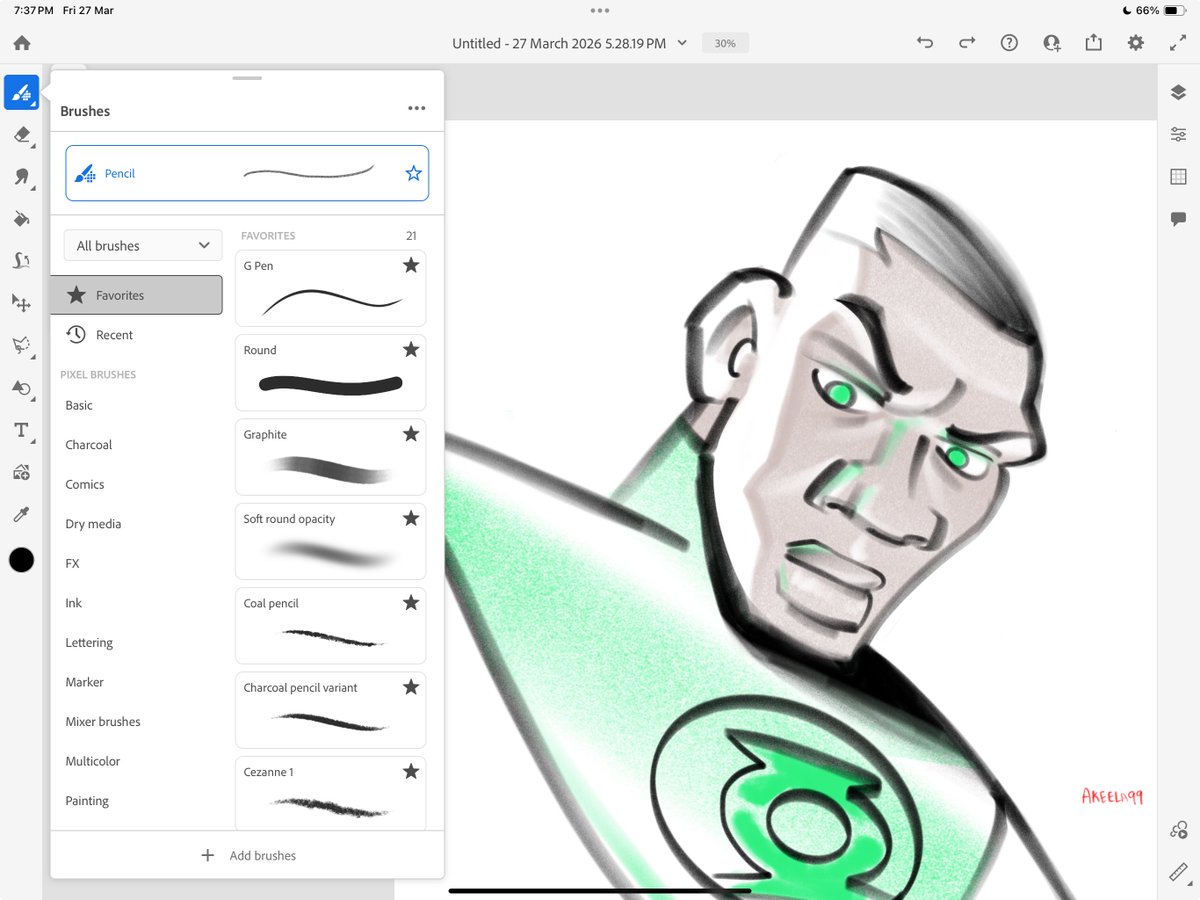Open the Mixer brushes category
This screenshot has width=1200, height=900.
(103, 722)
